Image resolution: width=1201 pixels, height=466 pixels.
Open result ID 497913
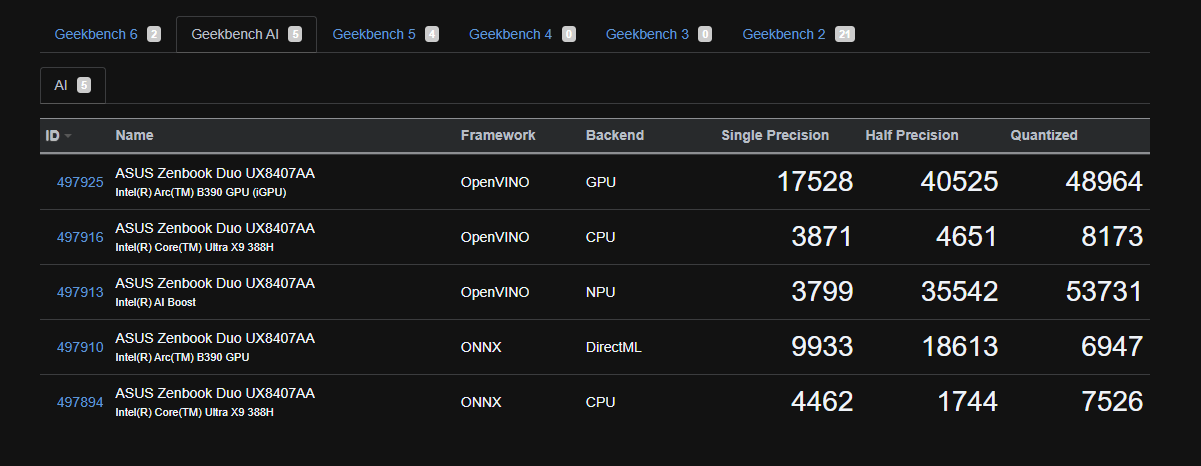tap(80, 292)
